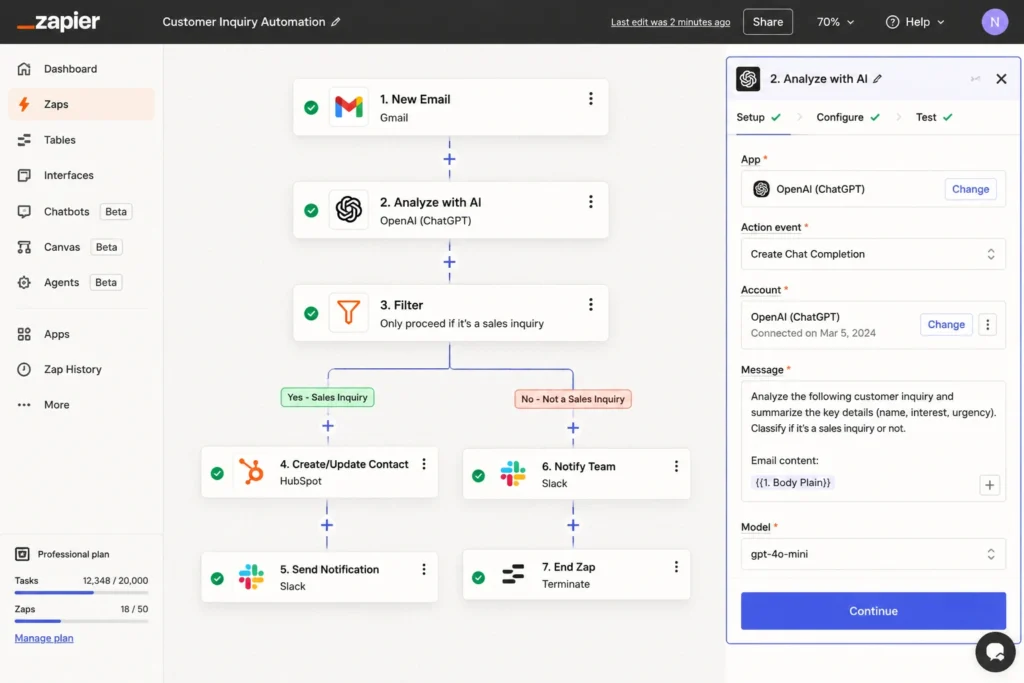Click the Gmail icon on step 1

tap(349, 106)
